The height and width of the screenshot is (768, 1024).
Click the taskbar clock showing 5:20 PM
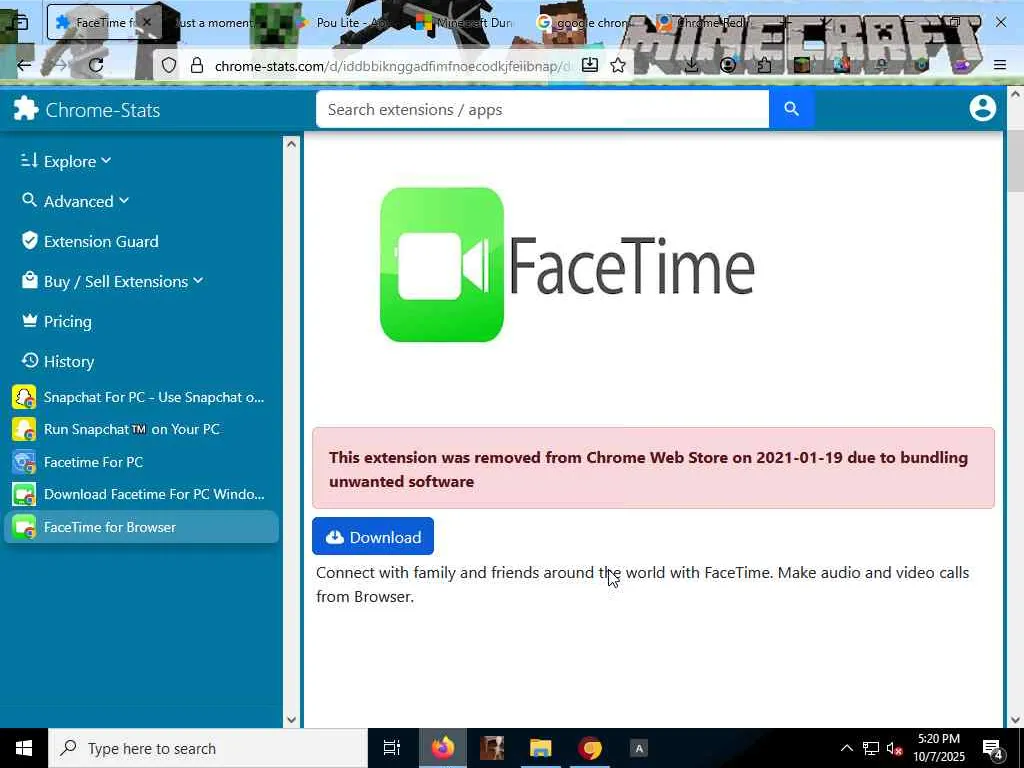click(x=938, y=748)
